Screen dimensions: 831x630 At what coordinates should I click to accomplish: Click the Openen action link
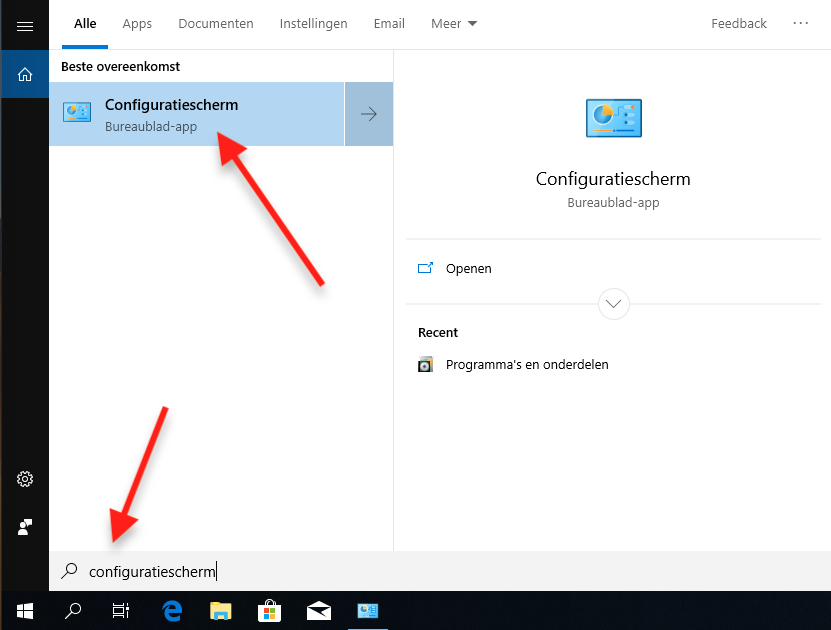click(x=468, y=269)
